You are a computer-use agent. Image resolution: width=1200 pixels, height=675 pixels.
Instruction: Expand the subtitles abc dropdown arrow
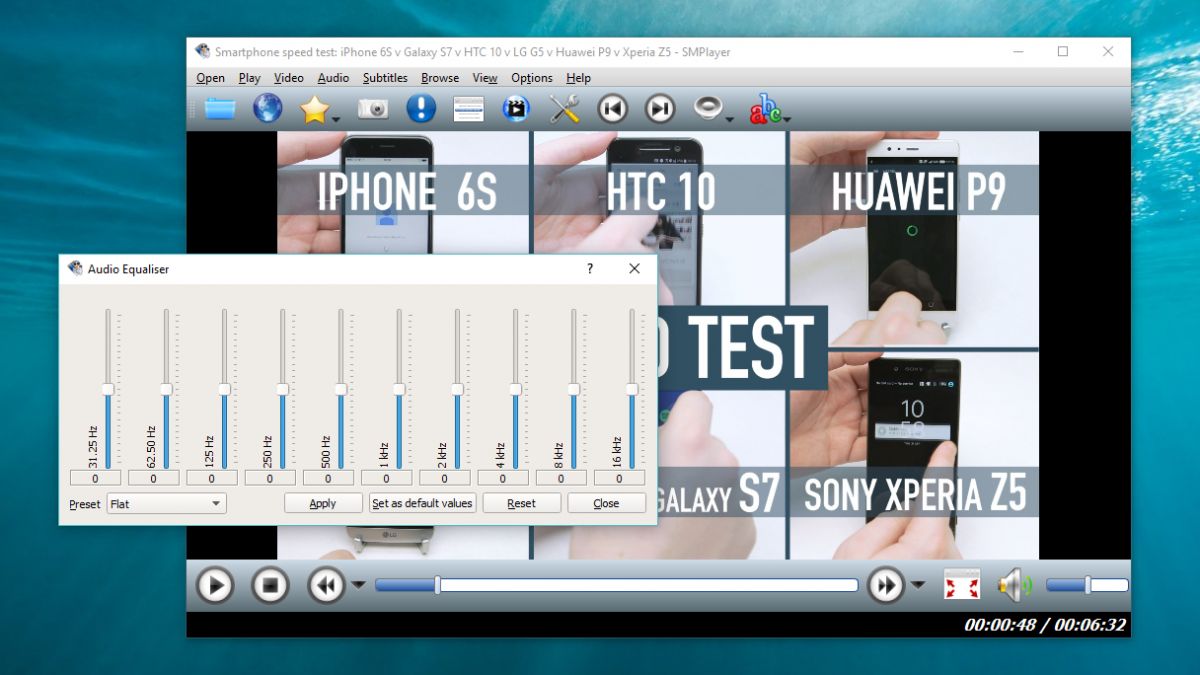pyautogui.click(x=788, y=118)
